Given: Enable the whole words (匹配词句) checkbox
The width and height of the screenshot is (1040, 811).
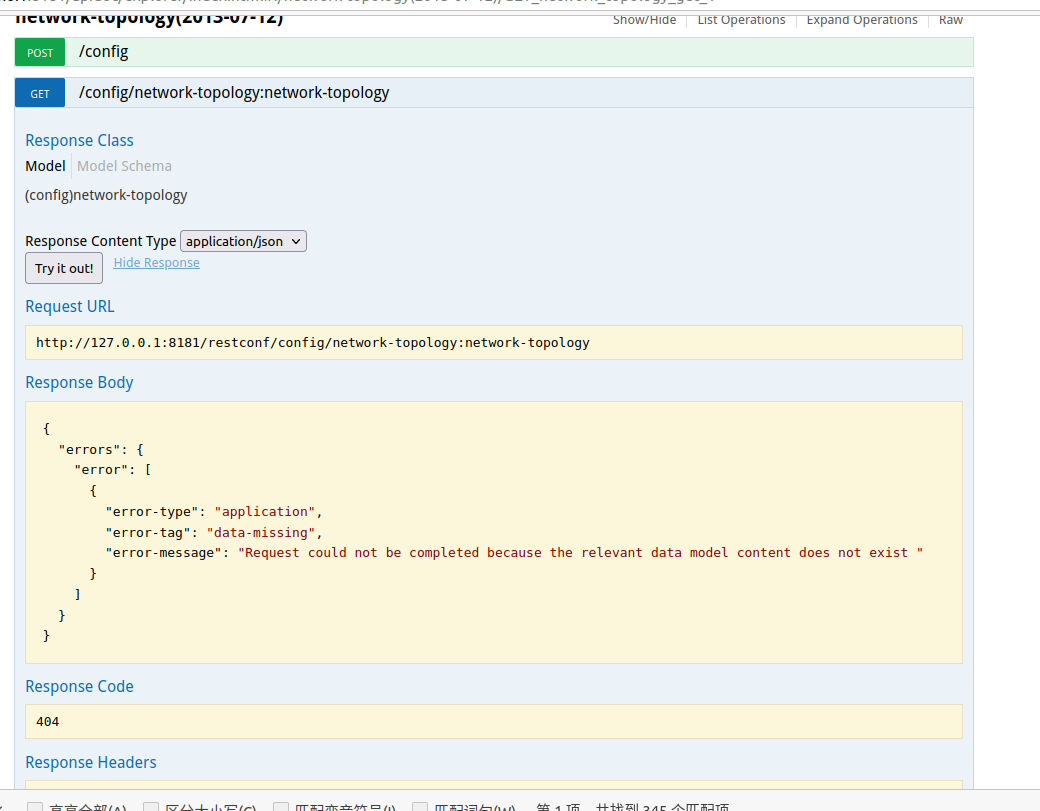Looking at the screenshot, I should click(x=420, y=806).
